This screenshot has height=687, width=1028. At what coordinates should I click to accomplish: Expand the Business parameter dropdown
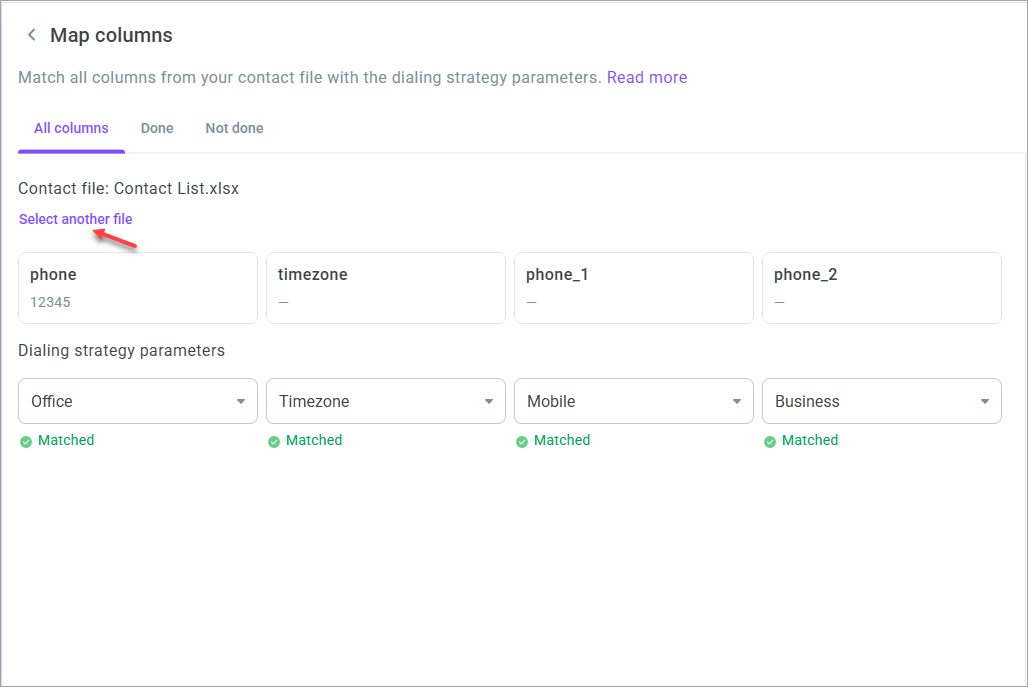tap(882, 401)
